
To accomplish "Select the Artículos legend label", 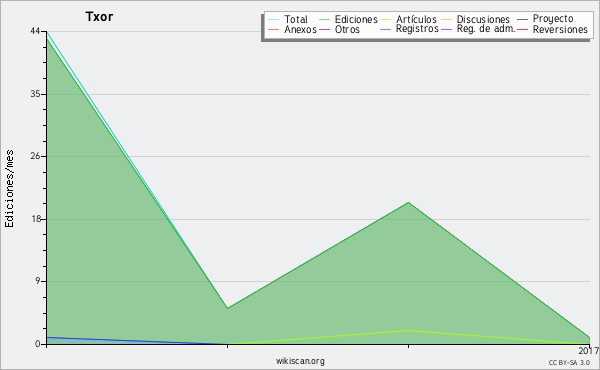I will [x=416, y=19].
